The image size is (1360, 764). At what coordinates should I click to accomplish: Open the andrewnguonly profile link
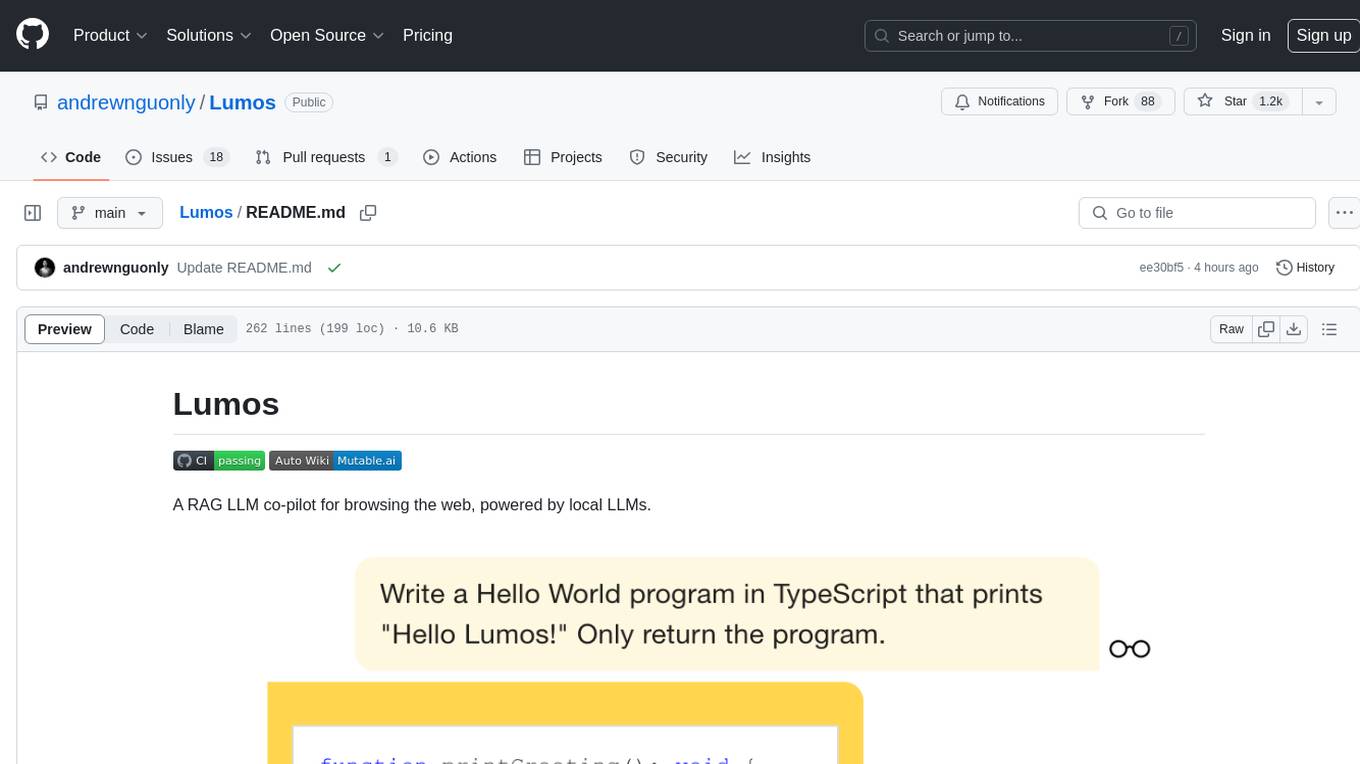click(127, 102)
